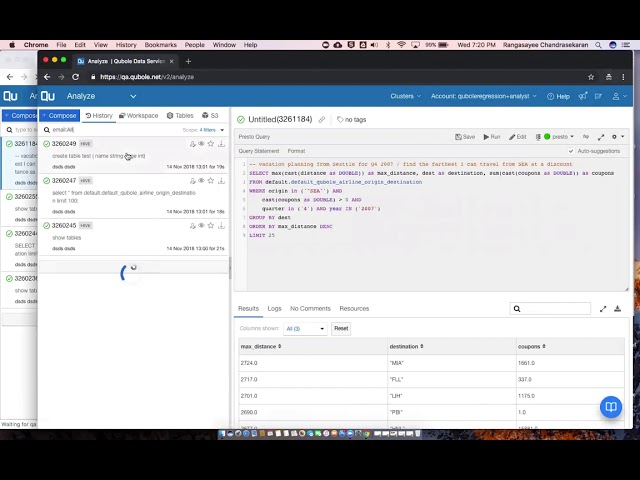
Task: Clone query 3260245
Action: click(x=192, y=225)
